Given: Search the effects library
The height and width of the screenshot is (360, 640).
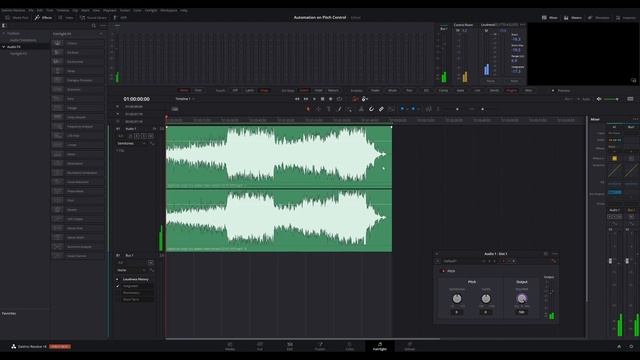Looking at the screenshot, I should [93, 25].
